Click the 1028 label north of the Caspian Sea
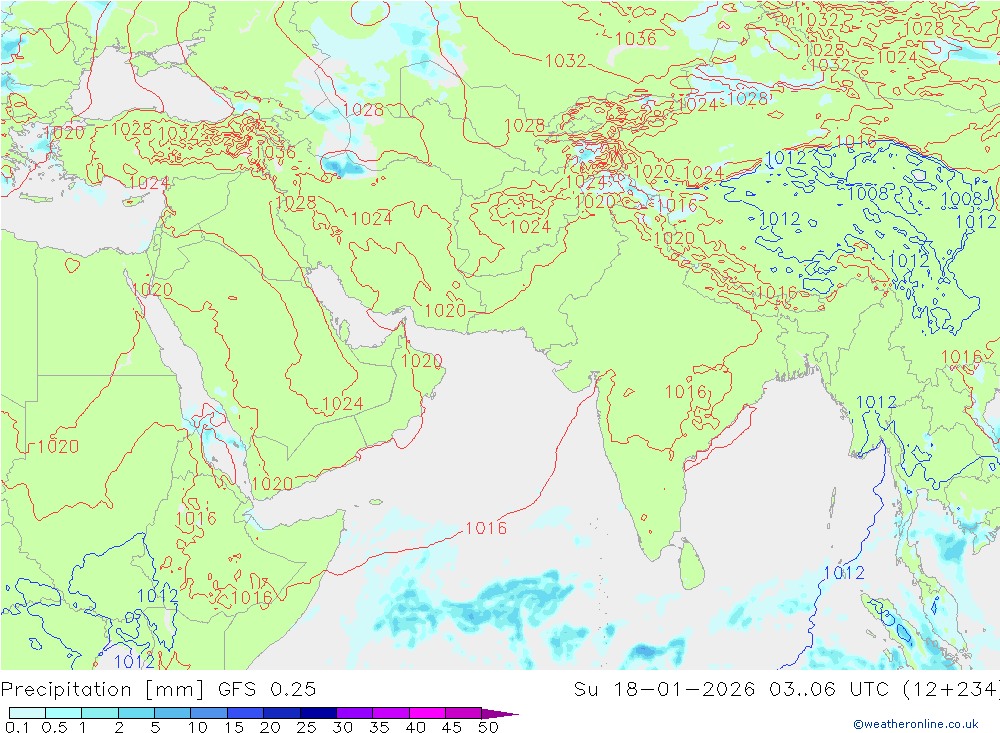The image size is (1000, 733). click(363, 110)
